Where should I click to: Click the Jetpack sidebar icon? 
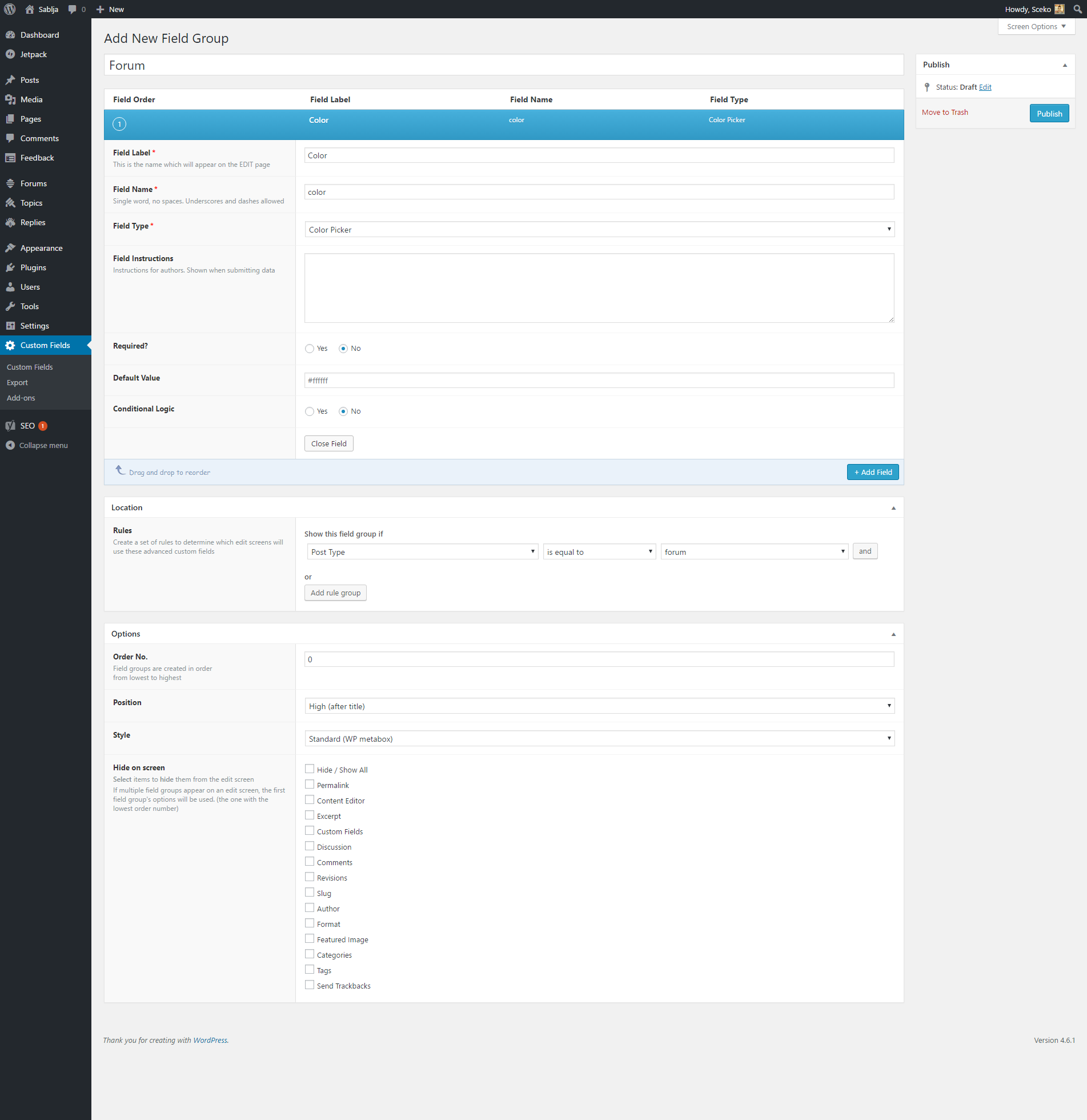coord(10,54)
